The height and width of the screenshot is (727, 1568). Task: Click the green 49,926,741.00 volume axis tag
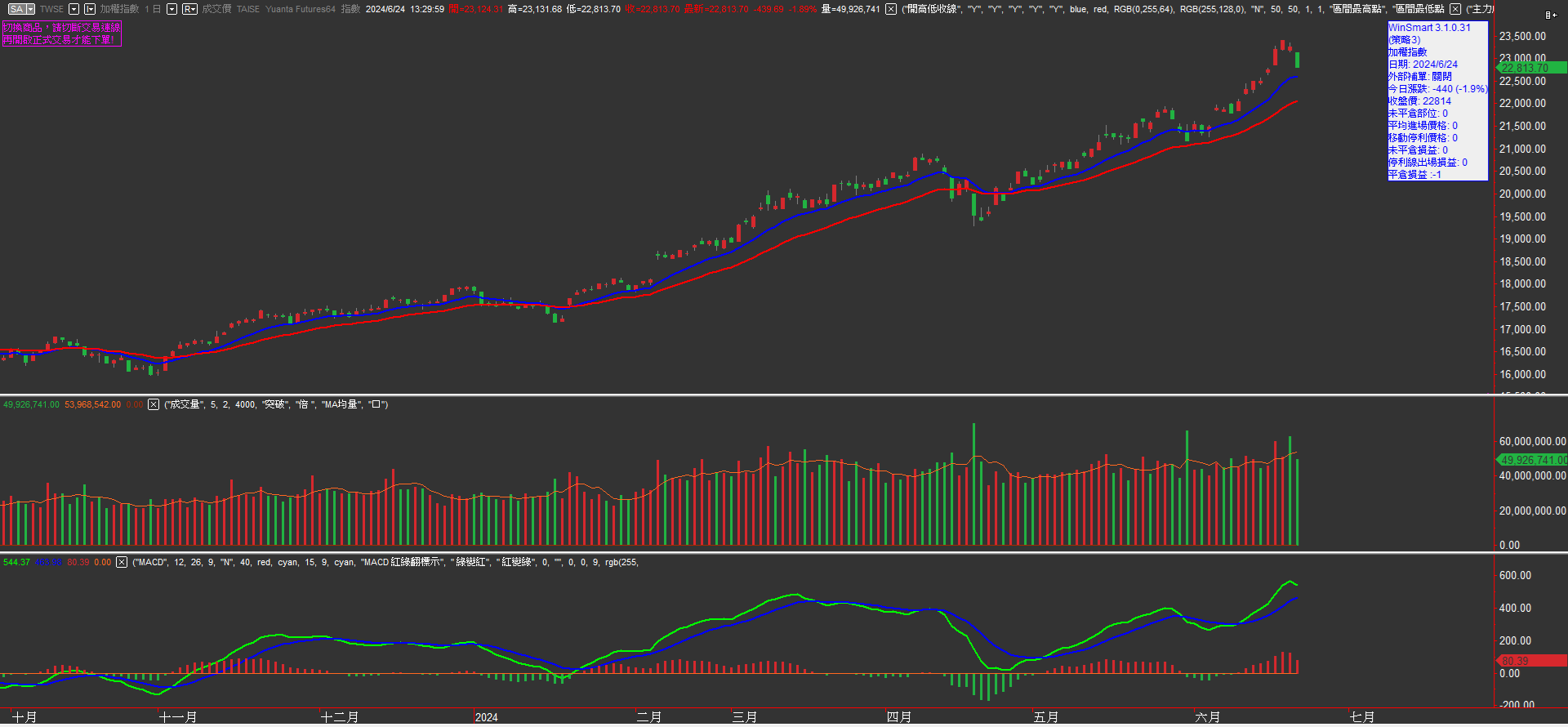point(1531,460)
